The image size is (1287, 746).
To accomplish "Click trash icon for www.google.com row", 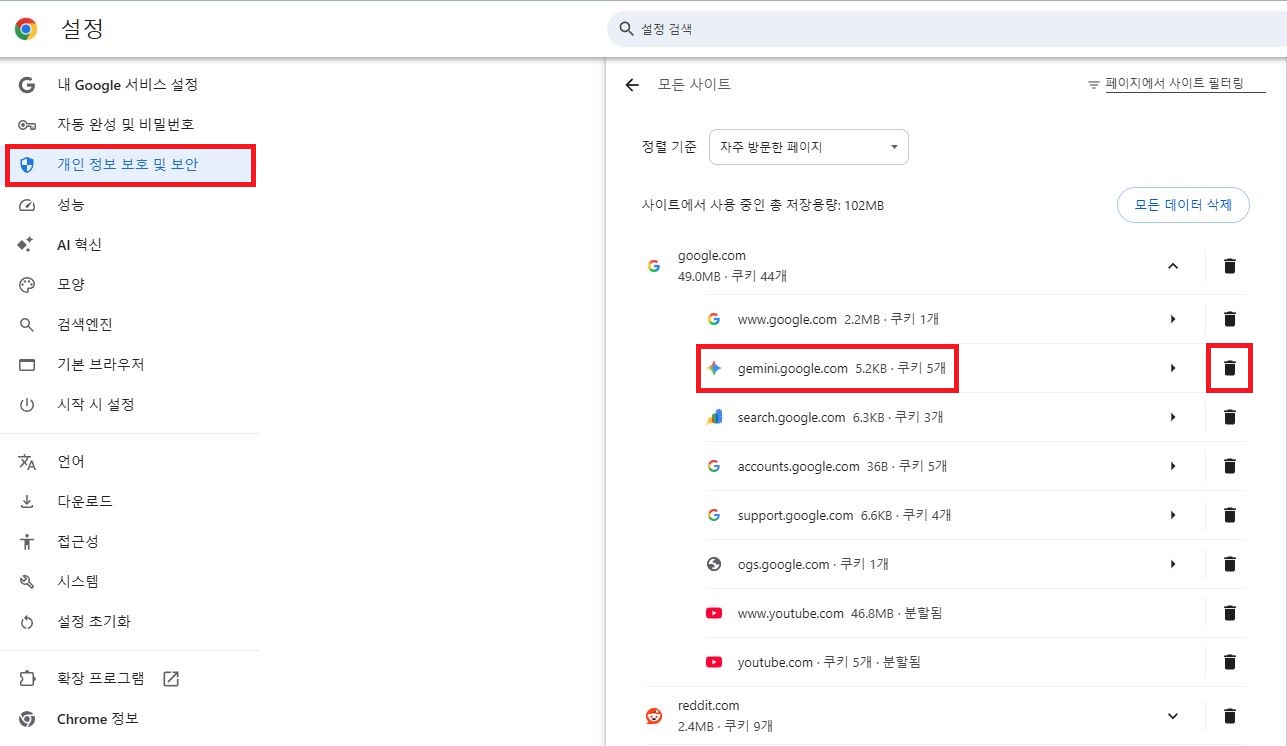I will [1230, 319].
